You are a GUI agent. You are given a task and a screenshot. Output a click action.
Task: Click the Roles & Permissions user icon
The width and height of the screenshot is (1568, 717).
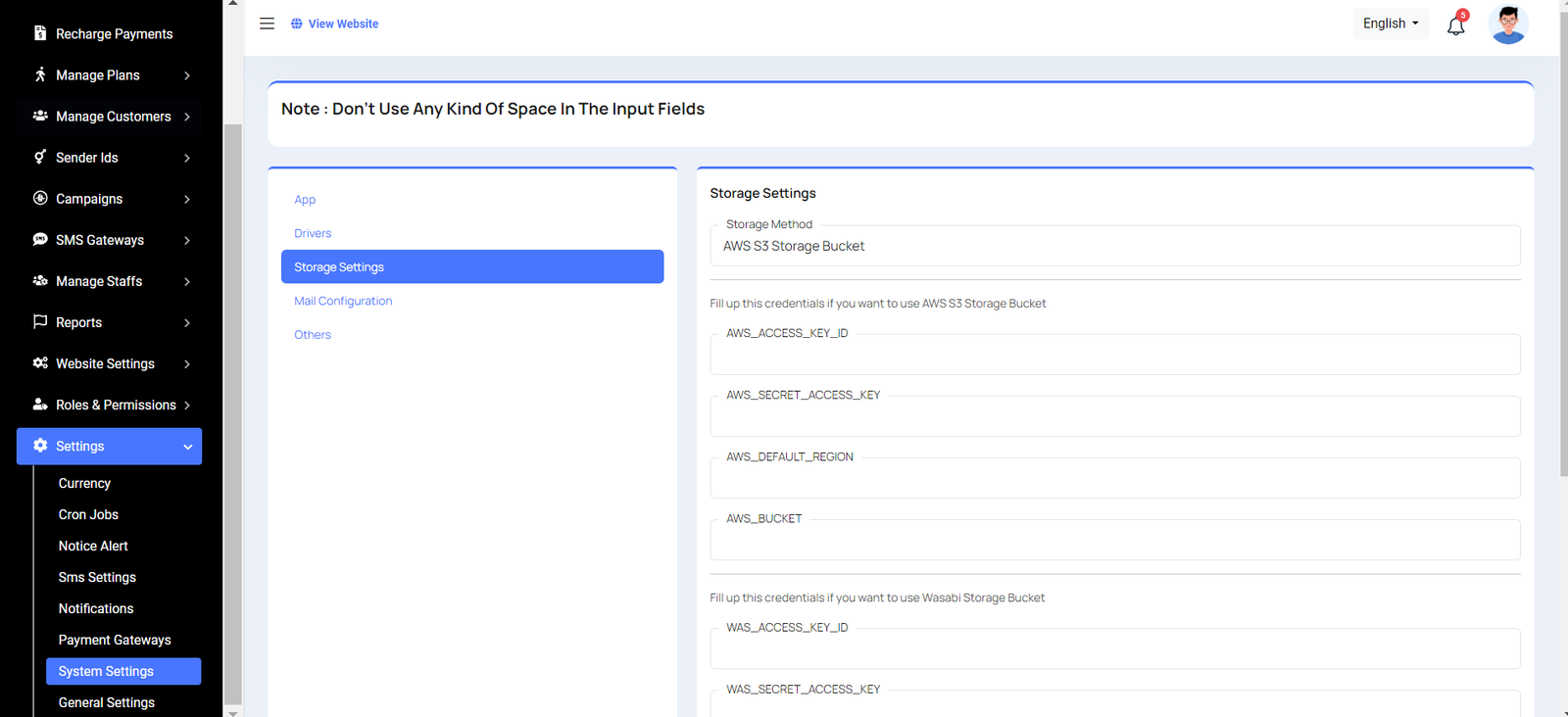[x=40, y=404]
